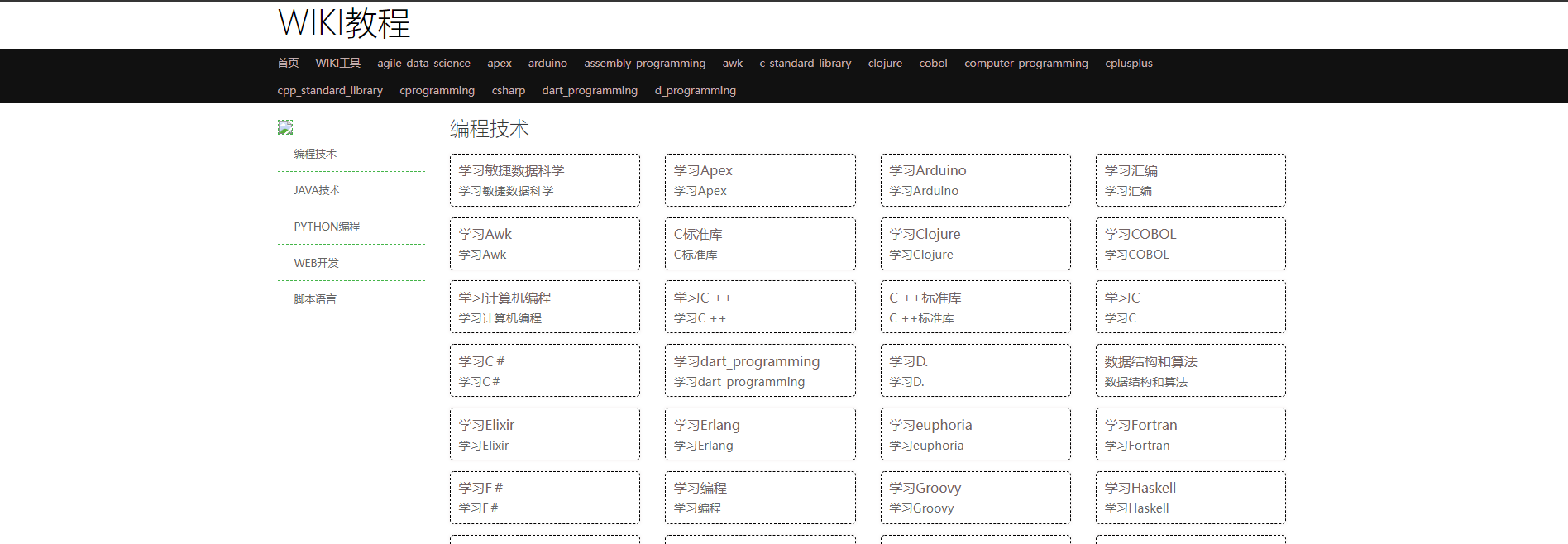Viewport: 1568px width, 544px height.
Task: Select arduino in top navigation
Action: click(x=547, y=63)
